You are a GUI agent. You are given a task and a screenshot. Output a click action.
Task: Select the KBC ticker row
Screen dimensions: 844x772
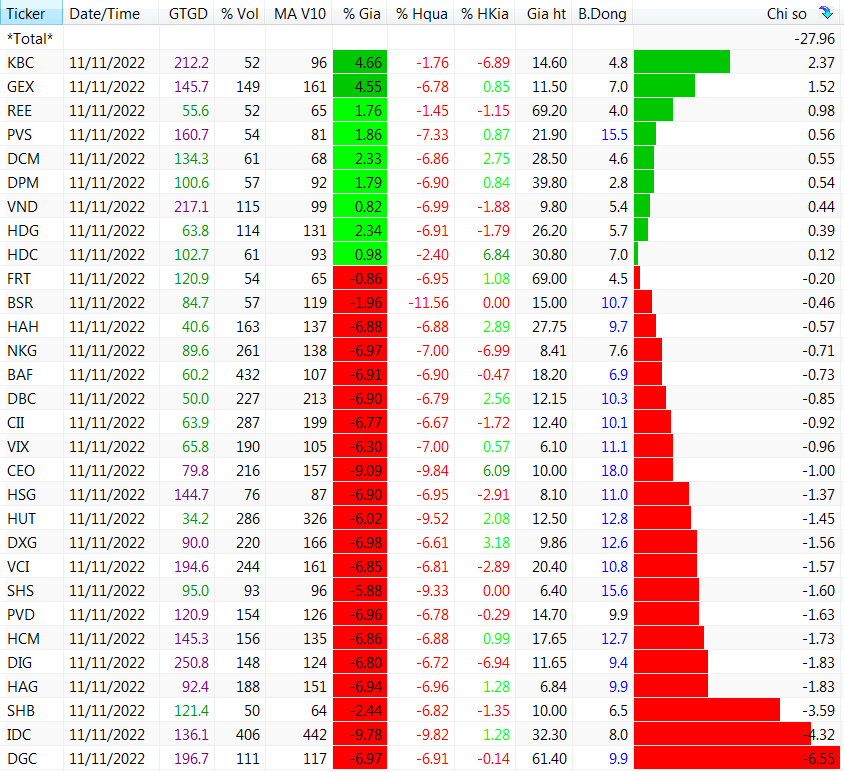tap(20, 62)
